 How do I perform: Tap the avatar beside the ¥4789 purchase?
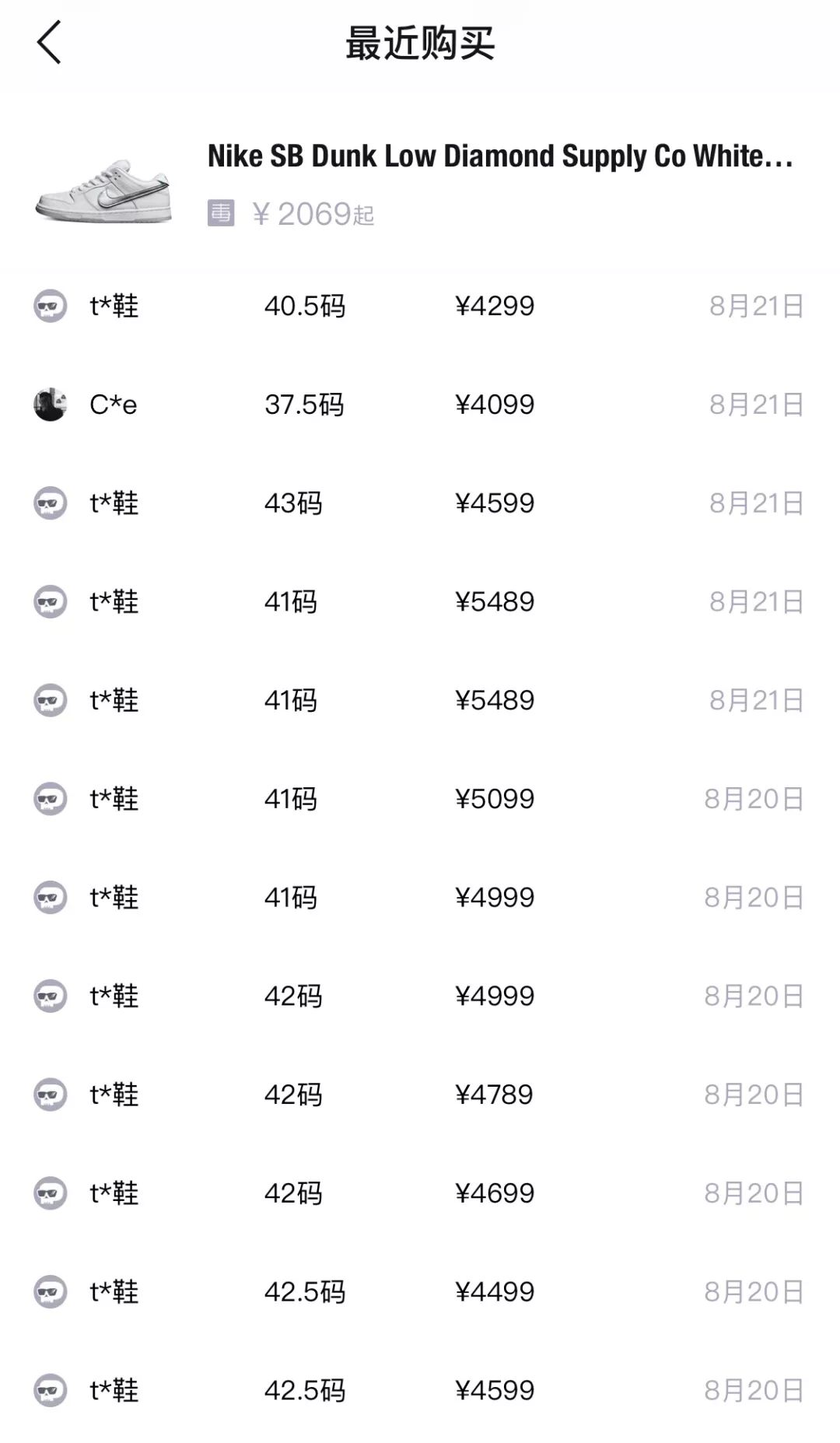click(51, 1095)
